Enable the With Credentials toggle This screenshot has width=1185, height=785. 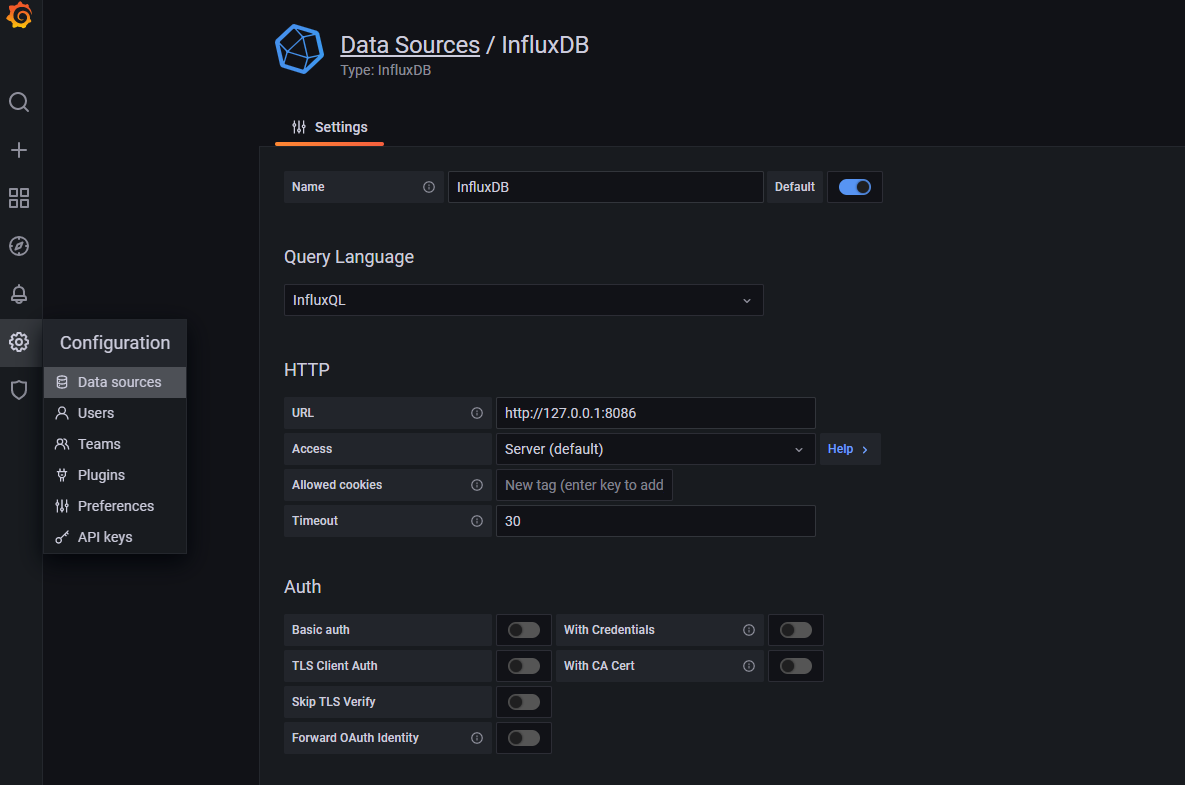tap(796, 630)
